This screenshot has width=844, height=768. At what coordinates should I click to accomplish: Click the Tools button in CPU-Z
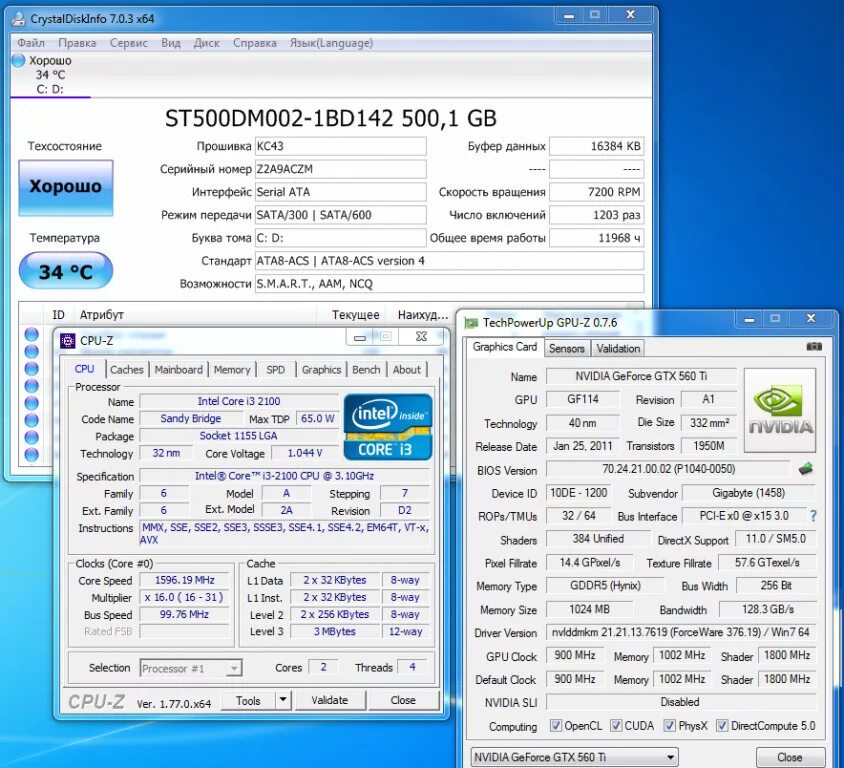click(x=248, y=700)
